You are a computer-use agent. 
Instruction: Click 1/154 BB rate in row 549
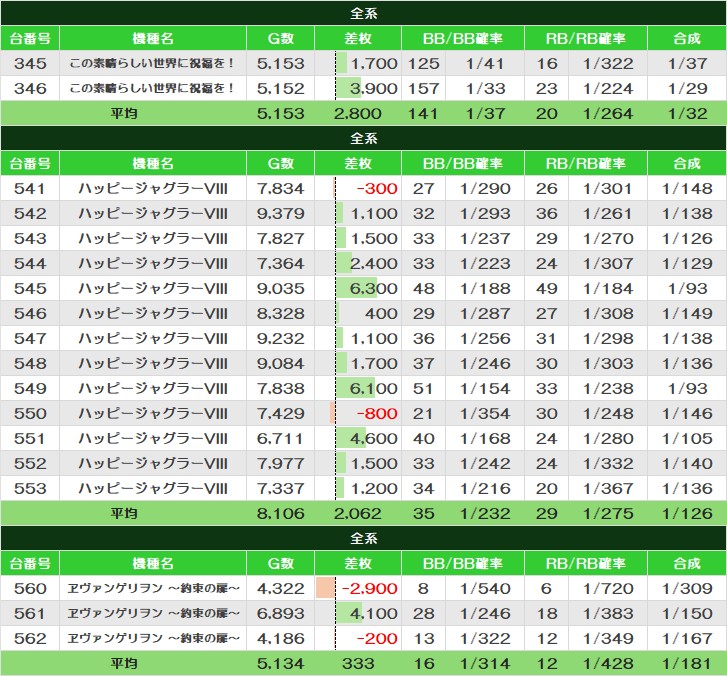pos(485,389)
